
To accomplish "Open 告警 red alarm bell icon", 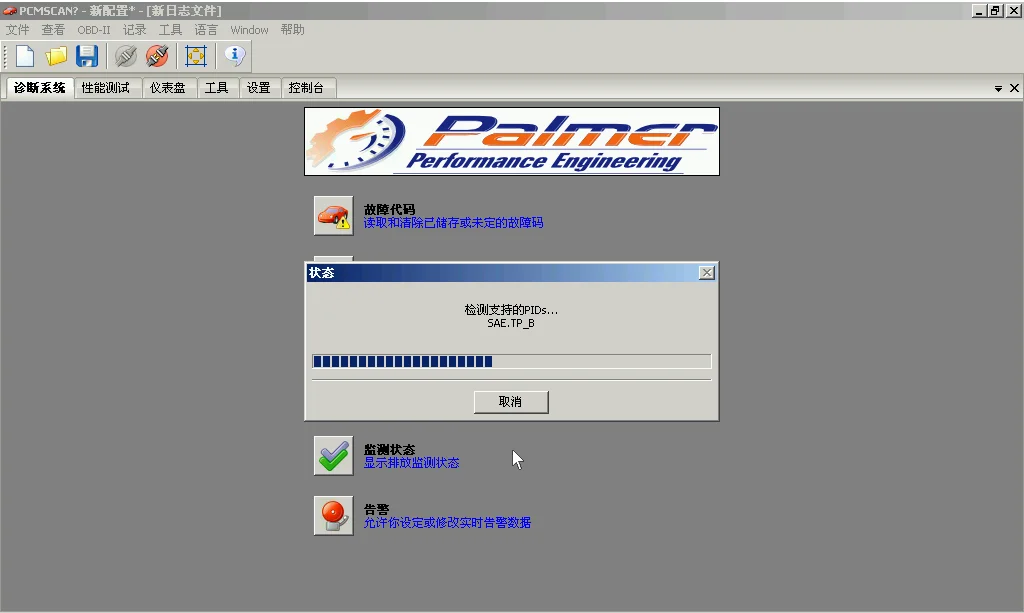I will pos(334,516).
